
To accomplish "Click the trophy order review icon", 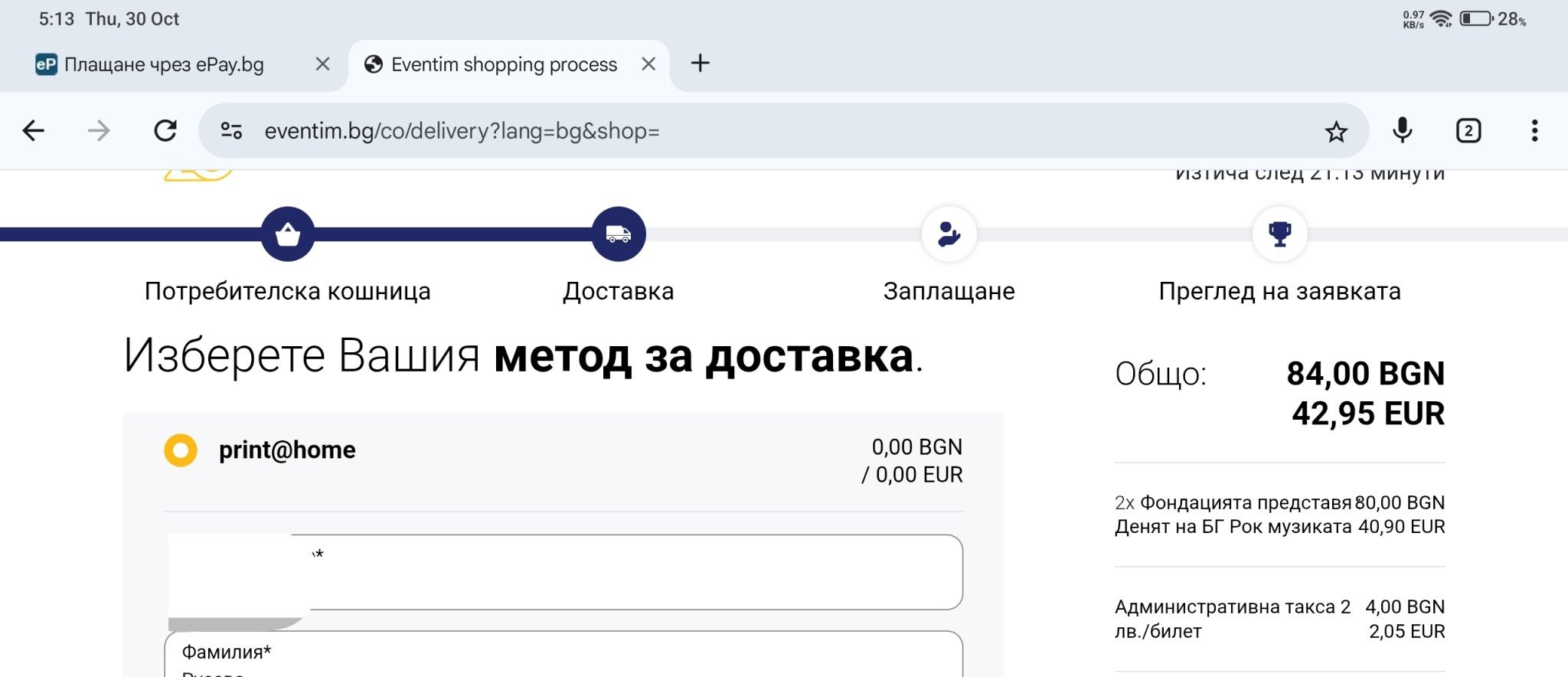I will (1279, 234).
